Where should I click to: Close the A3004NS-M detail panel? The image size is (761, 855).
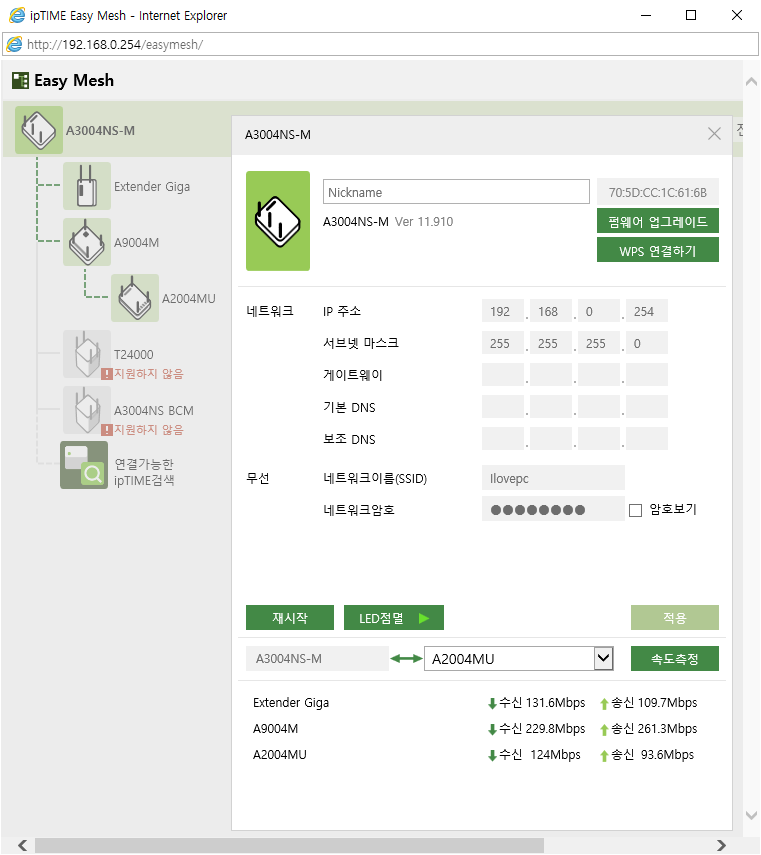coord(714,134)
